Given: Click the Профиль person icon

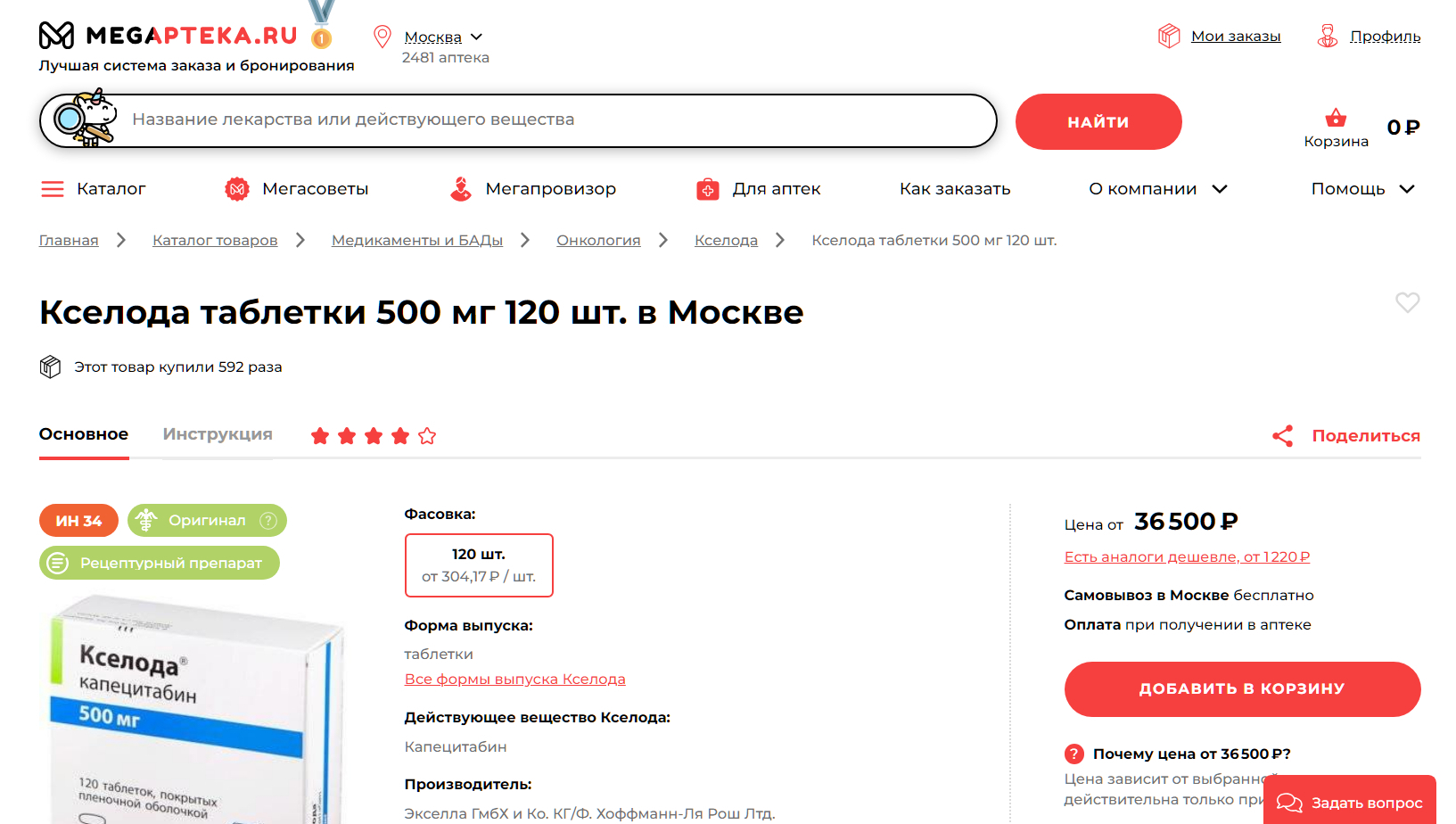Looking at the screenshot, I should [1328, 36].
